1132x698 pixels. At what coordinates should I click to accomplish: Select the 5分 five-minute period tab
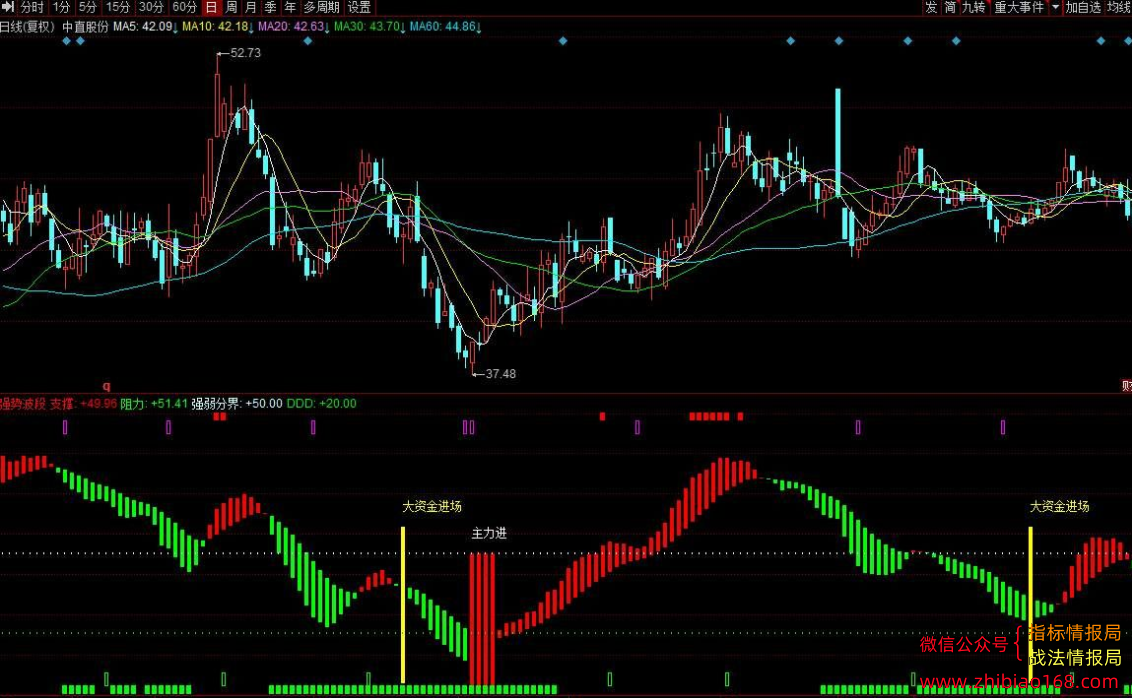[87, 7]
